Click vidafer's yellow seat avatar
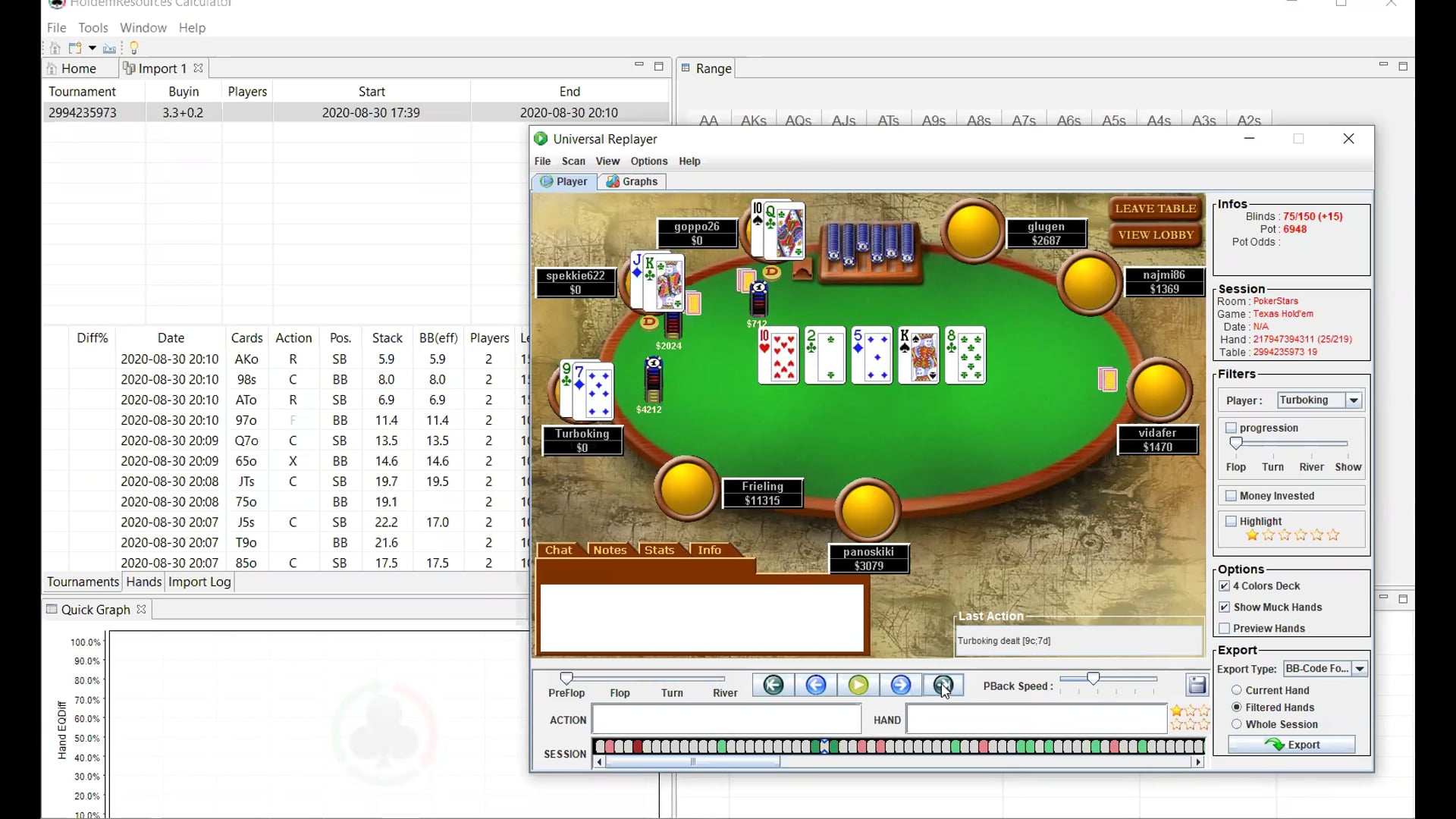This screenshot has width=1456, height=819. click(x=1159, y=390)
